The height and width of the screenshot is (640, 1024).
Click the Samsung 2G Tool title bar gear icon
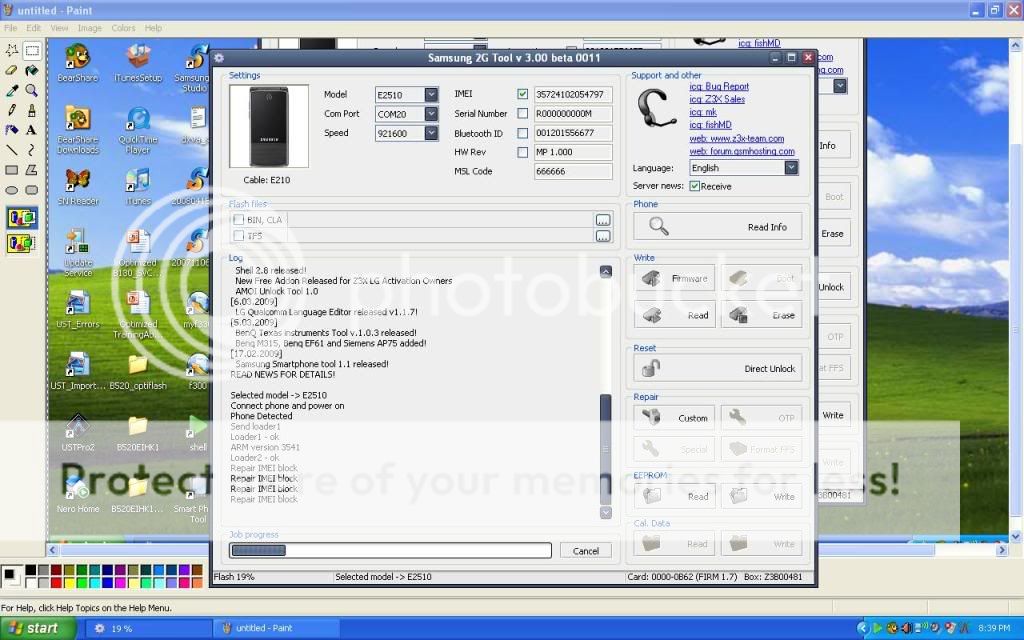point(219,57)
